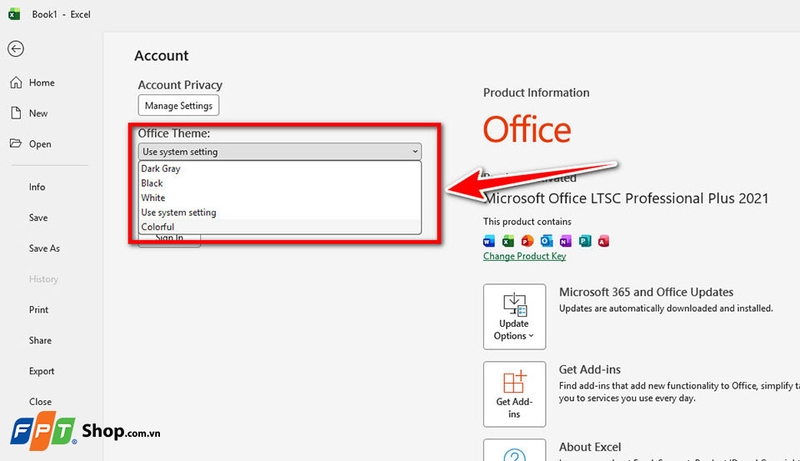The height and width of the screenshot is (461, 800).
Task: Select White theme option
Action: 280,198
